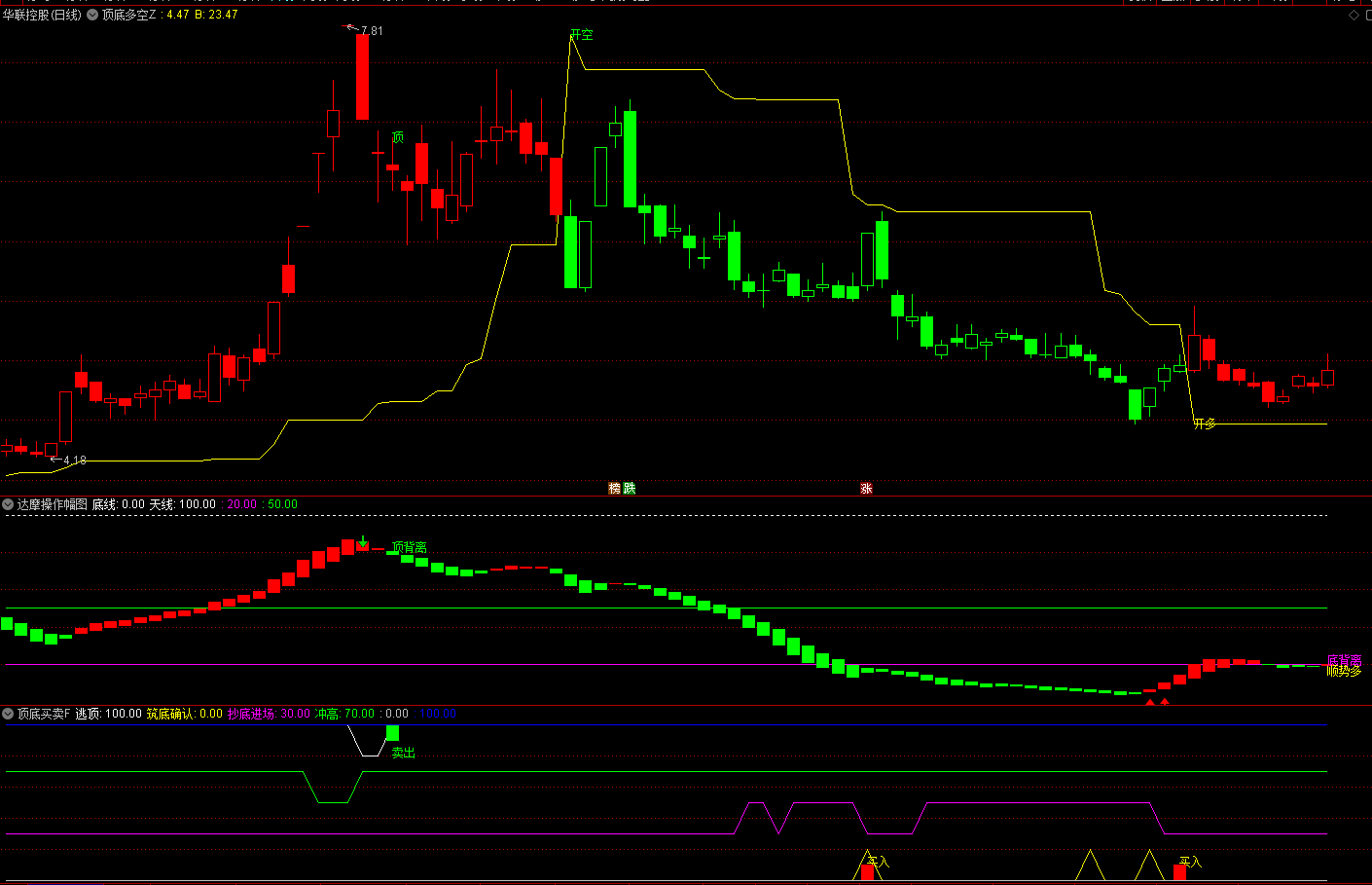Viewport: 1372px width, 885px height.
Task: Click the 开多 signal label
Action: point(1205,424)
